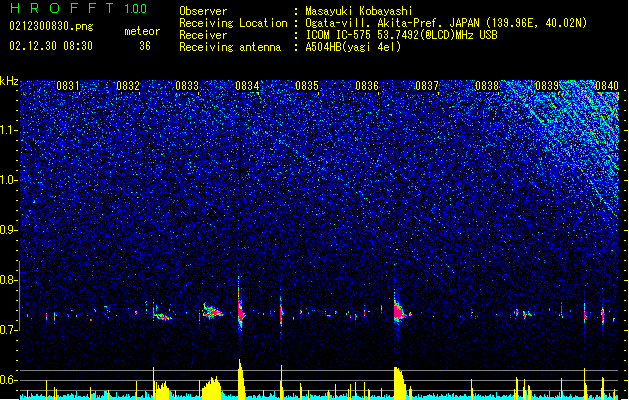This screenshot has height=400, width=629.
Task: Click the 0835 time marker
Action: [x=307, y=86]
